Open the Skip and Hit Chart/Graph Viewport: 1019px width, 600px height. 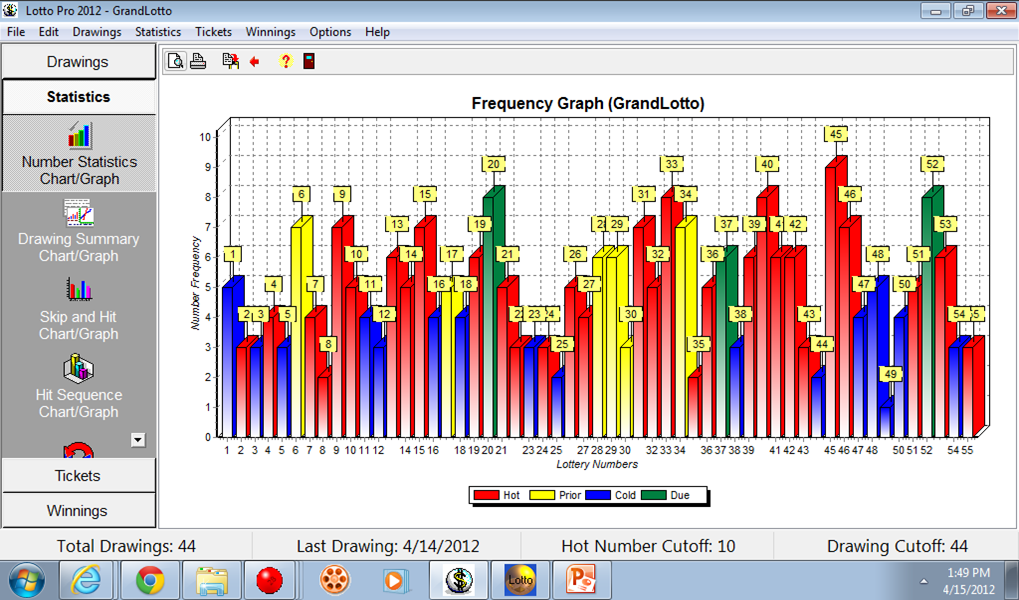[79, 309]
